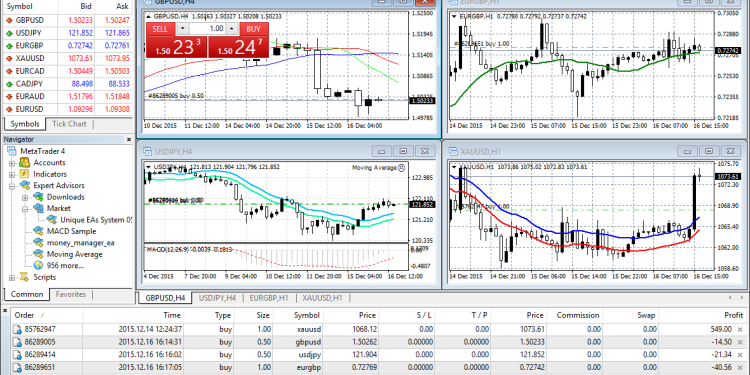Screen dimensions: 750x375
Task: Hide the one-click trading panel on GBPUSD chart
Action: (x=148, y=16)
